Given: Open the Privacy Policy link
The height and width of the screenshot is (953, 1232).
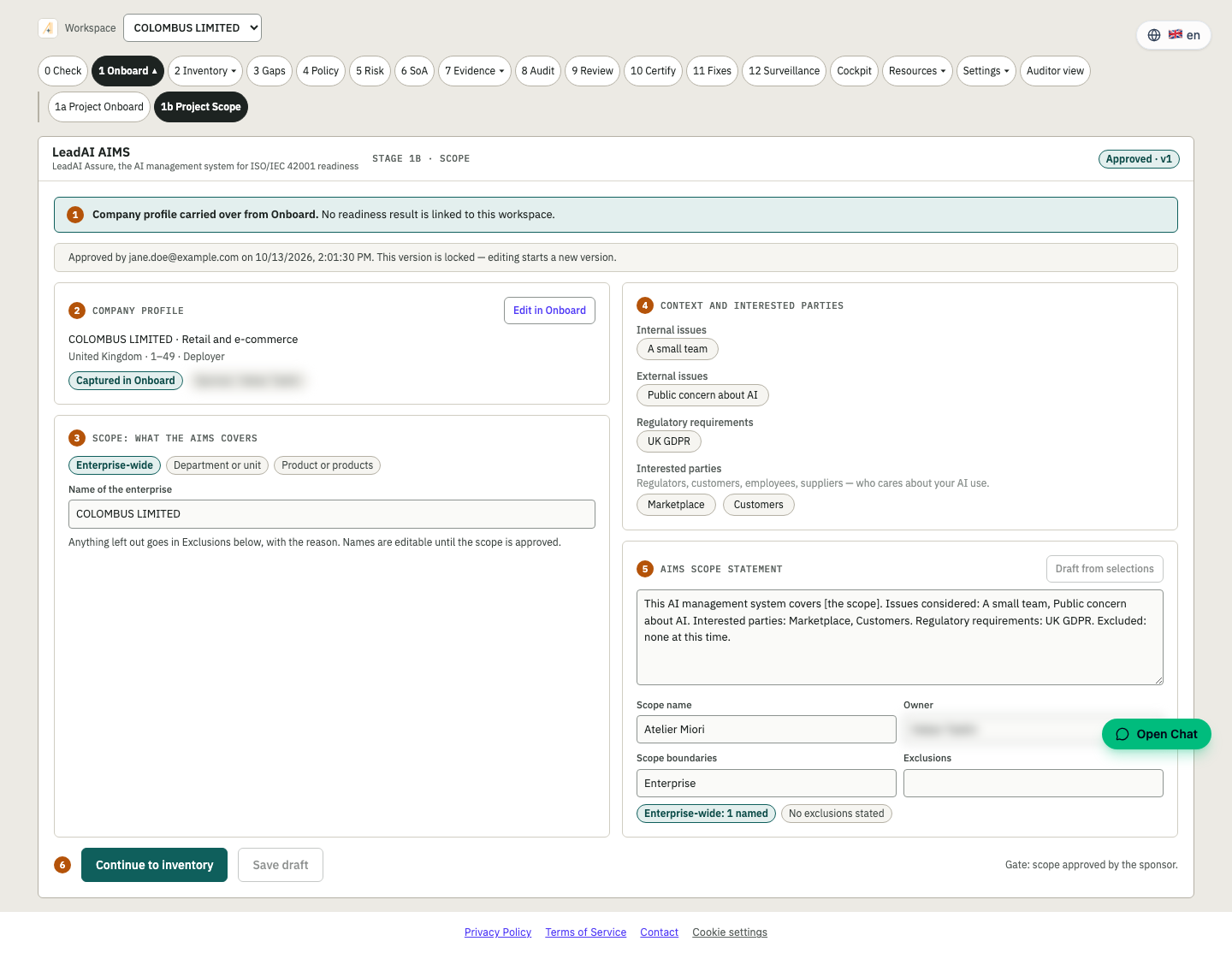Looking at the screenshot, I should click(498, 932).
